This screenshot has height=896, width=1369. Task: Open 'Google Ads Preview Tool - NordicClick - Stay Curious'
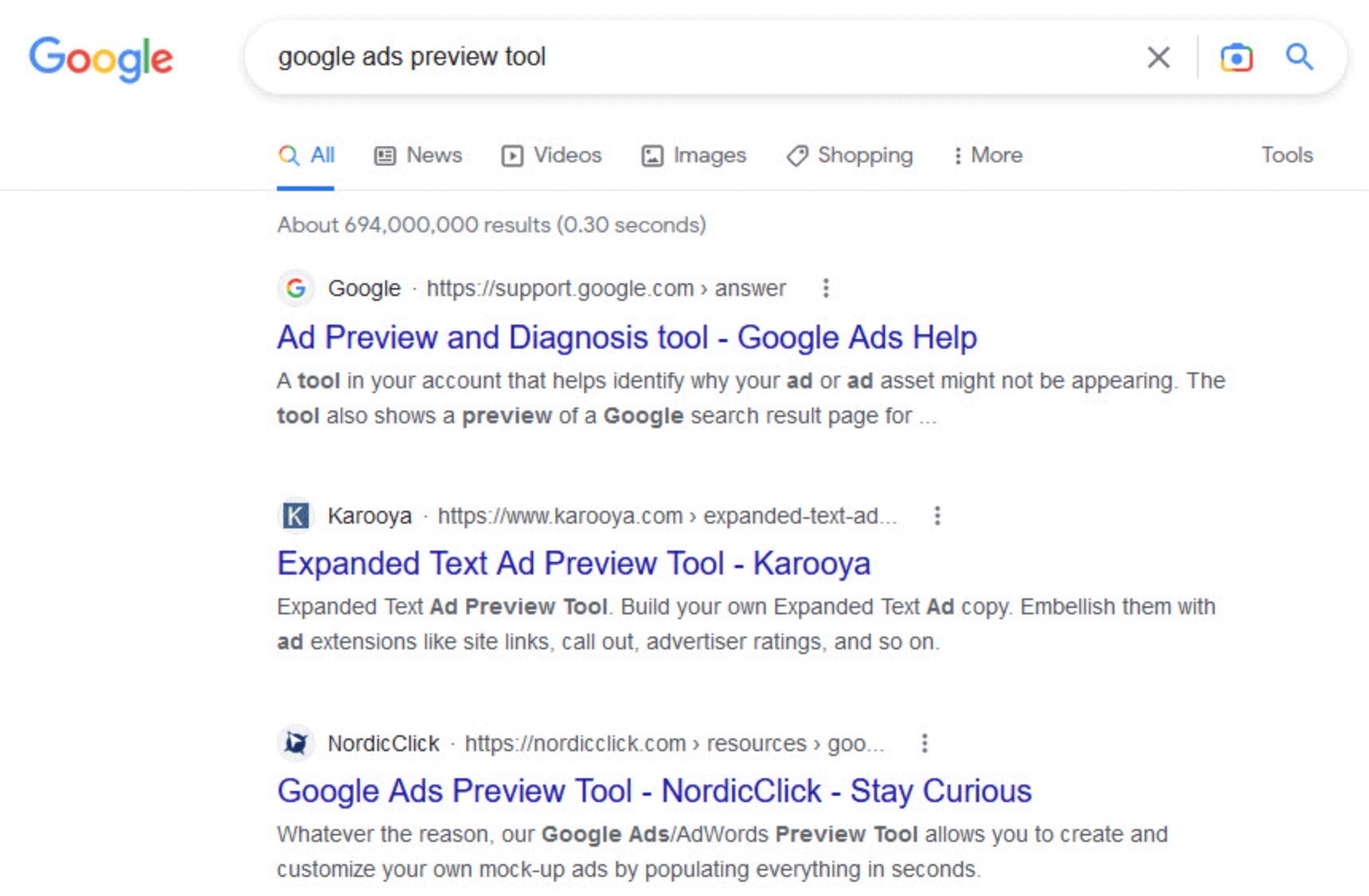point(654,791)
